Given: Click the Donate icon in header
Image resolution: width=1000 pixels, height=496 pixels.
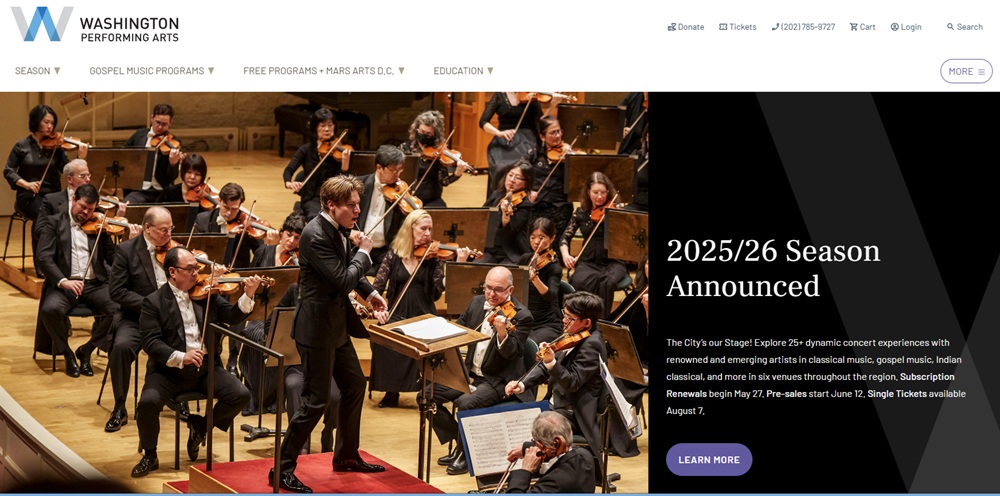Looking at the screenshot, I should (672, 27).
